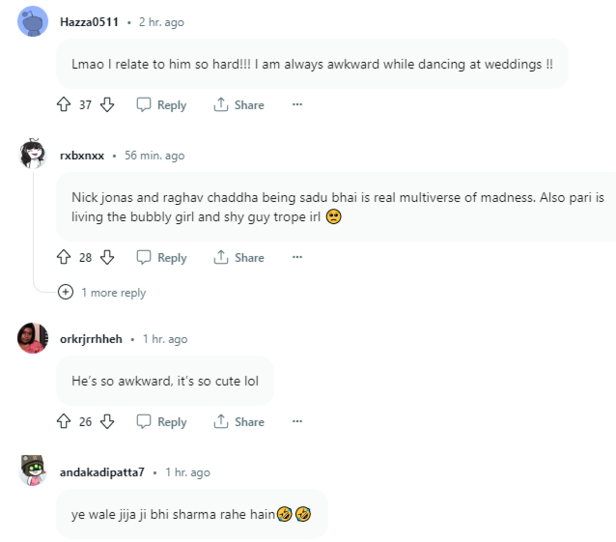Screen dimensions: 616x542
Task: Click orkrjrrhheh's profile avatar
Action: tap(33, 339)
